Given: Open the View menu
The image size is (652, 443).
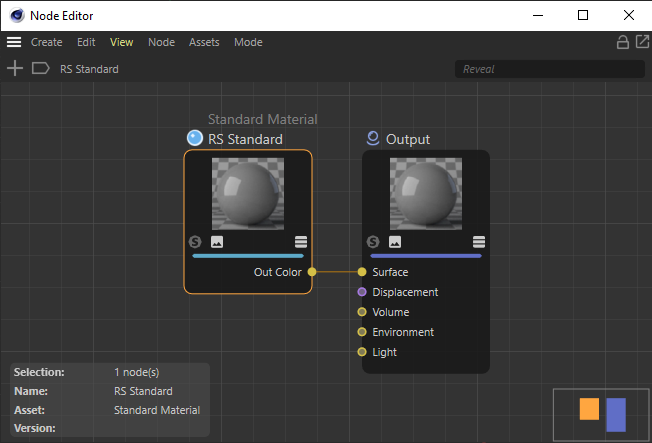Looking at the screenshot, I should 121,42.
